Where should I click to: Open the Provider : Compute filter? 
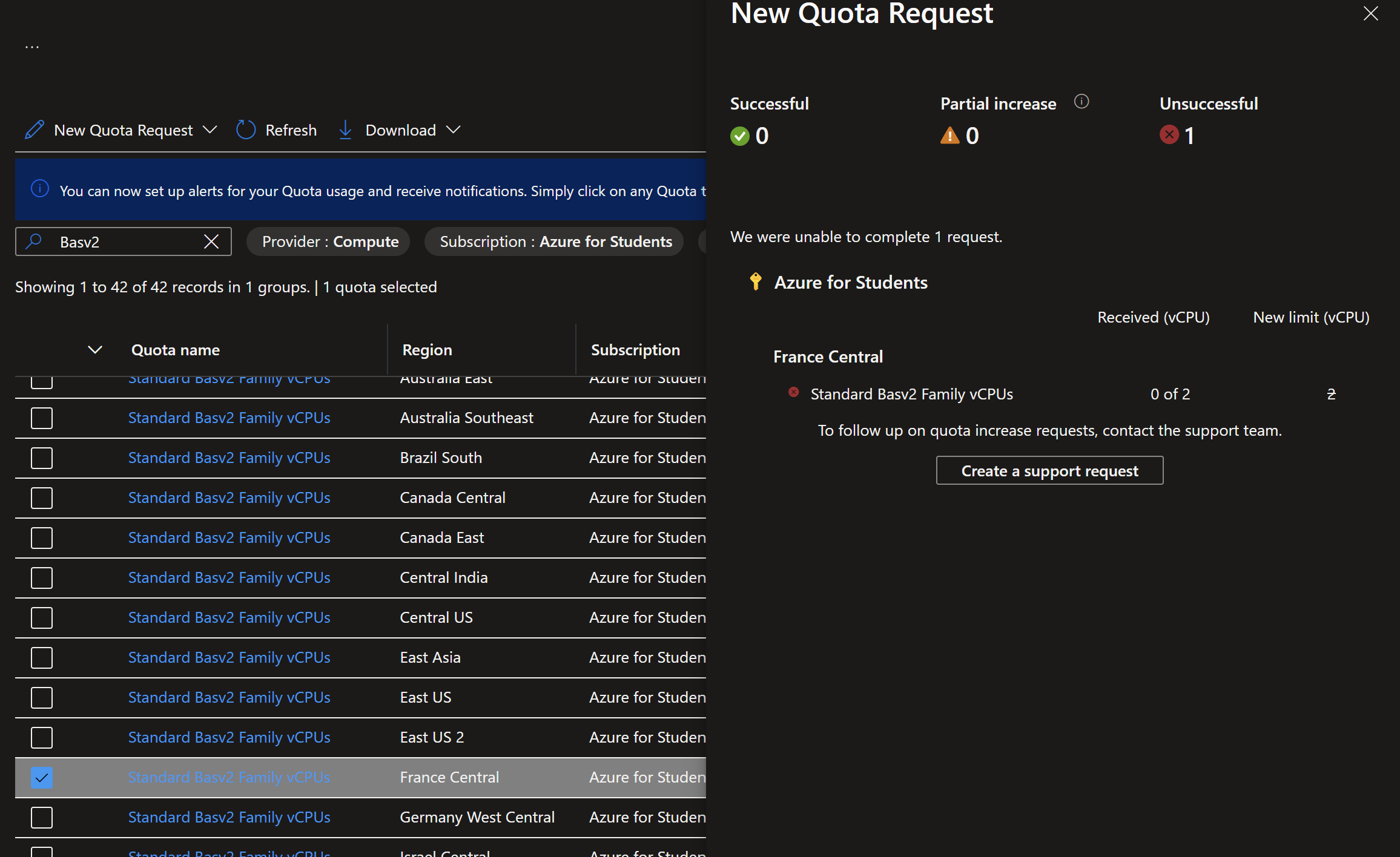328,241
